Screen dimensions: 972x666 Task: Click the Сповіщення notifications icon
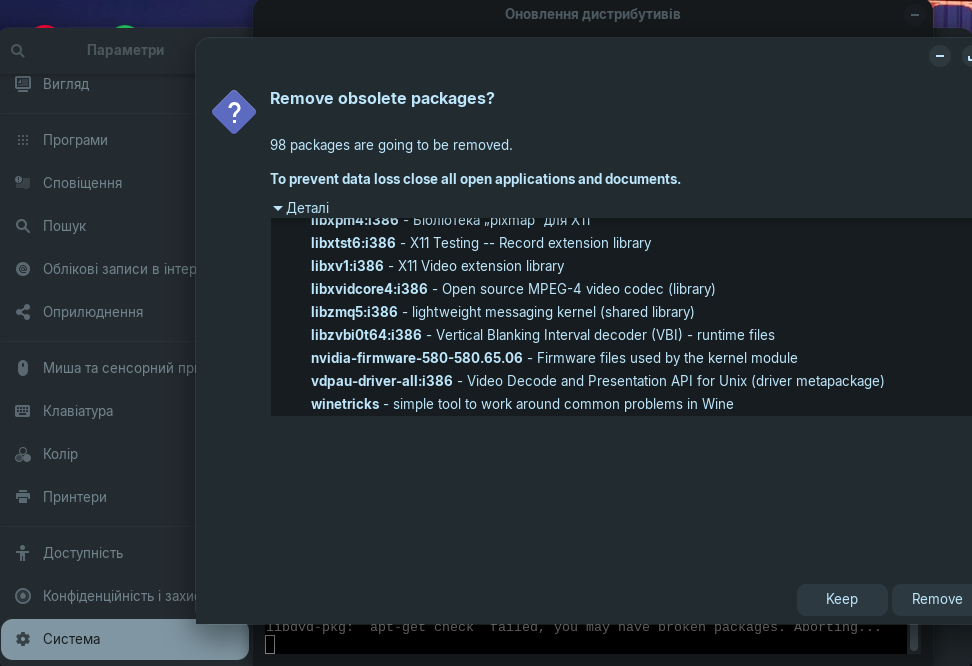[x=23, y=183]
